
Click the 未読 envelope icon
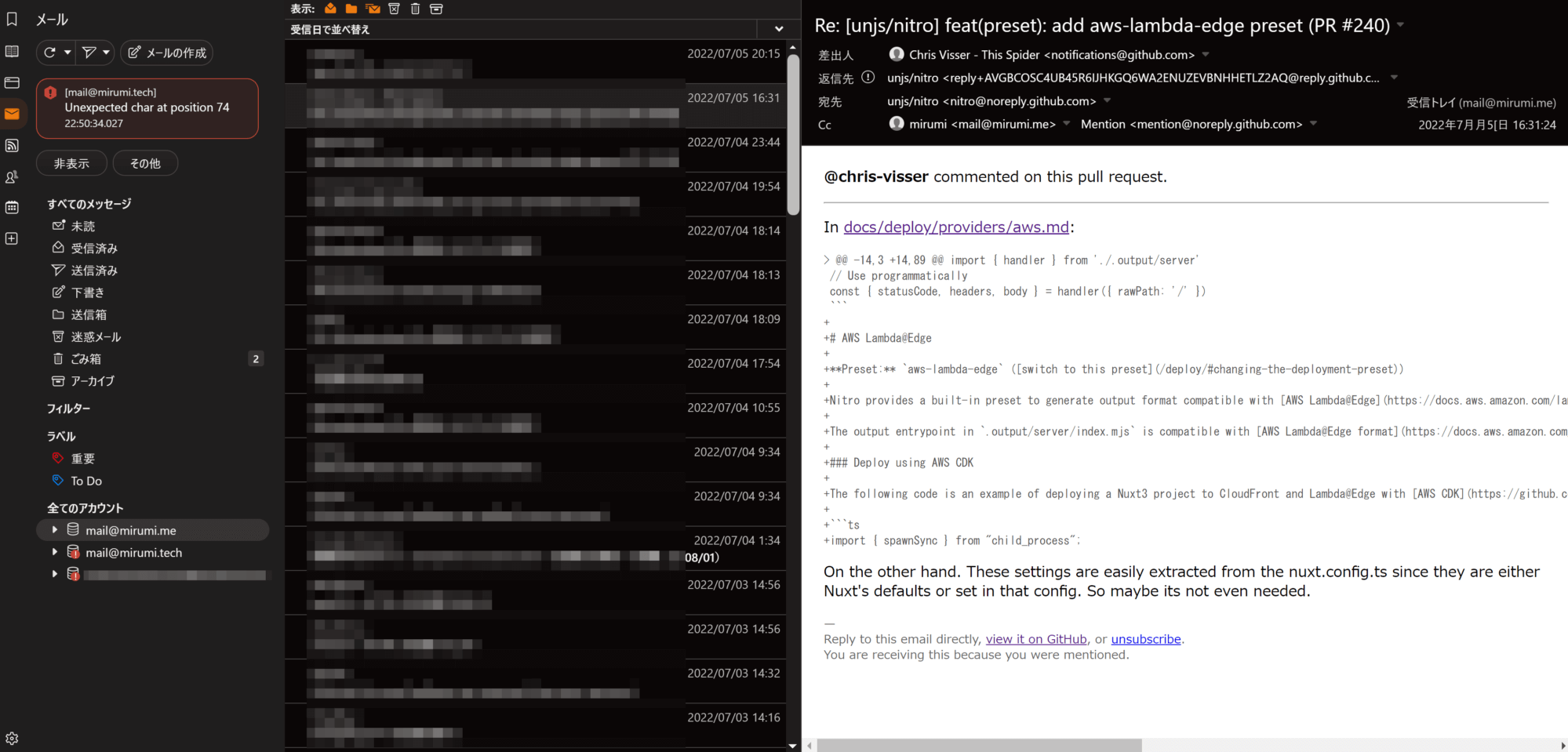tap(58, 225)
